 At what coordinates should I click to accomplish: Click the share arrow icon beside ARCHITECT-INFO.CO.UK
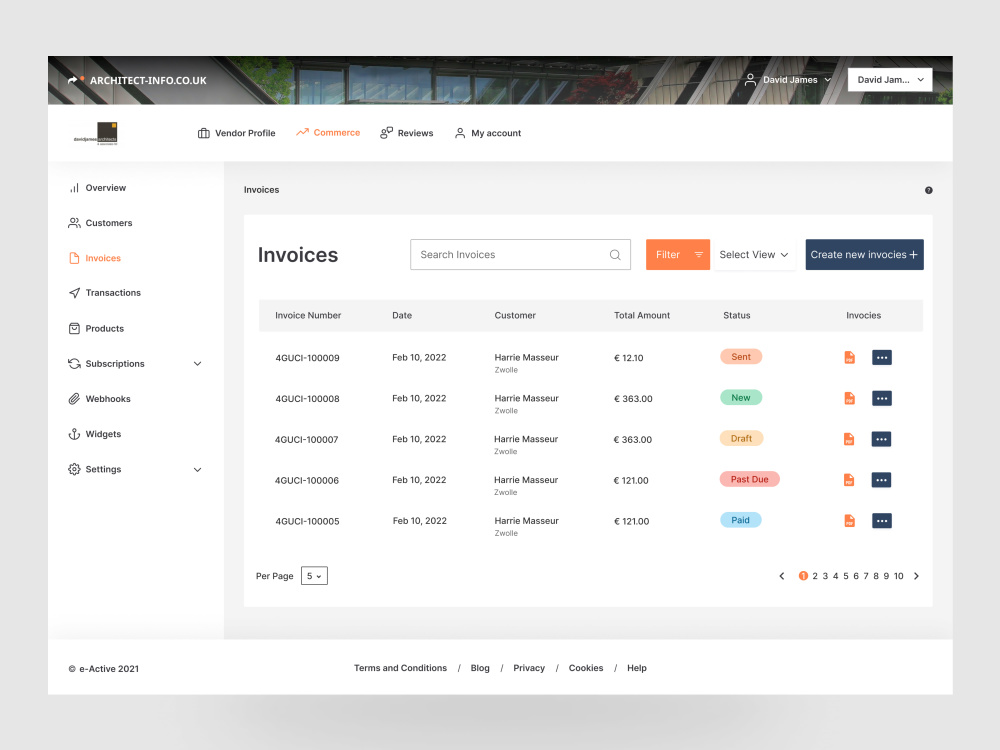pos(74,80)
